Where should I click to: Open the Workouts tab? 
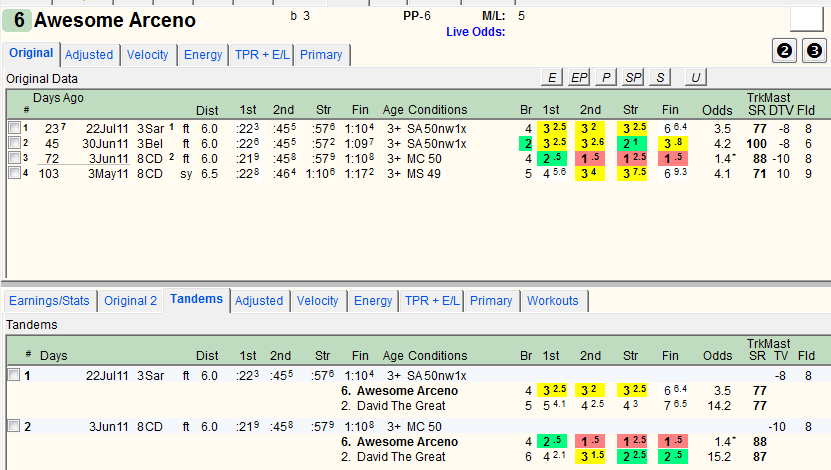[553, 300]
